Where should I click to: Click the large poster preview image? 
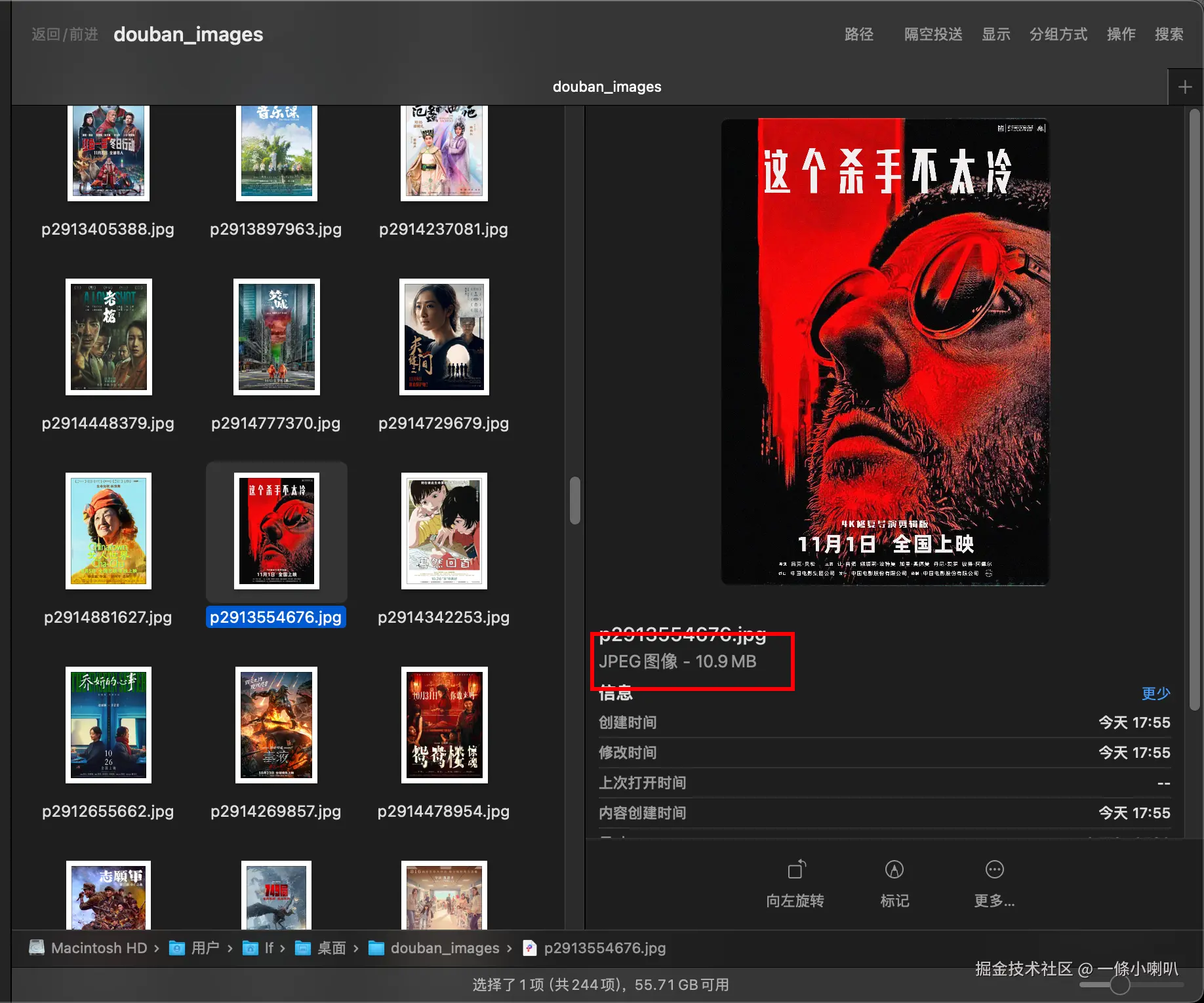(885, 351)
